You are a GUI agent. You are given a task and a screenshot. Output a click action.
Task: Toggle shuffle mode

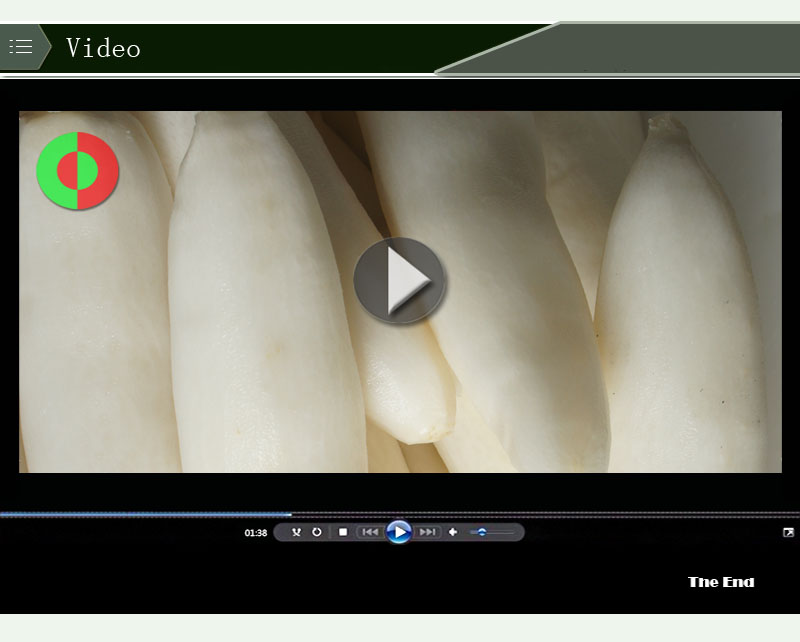point(296,532)
